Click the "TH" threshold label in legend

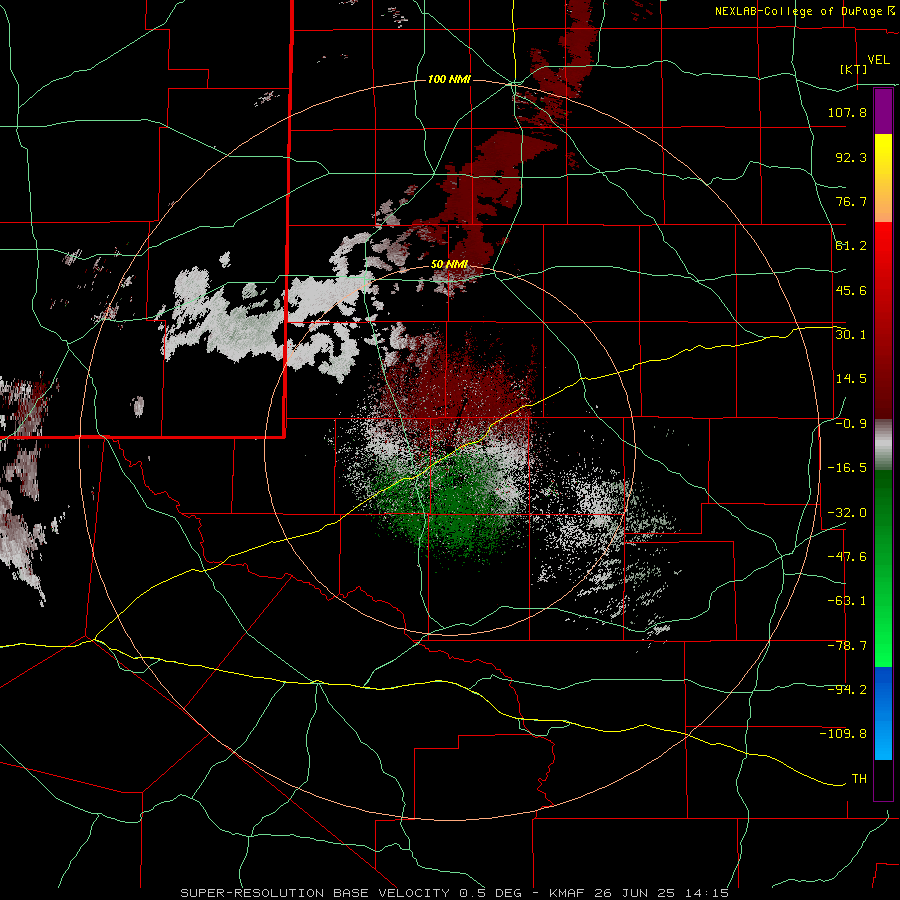859,779
